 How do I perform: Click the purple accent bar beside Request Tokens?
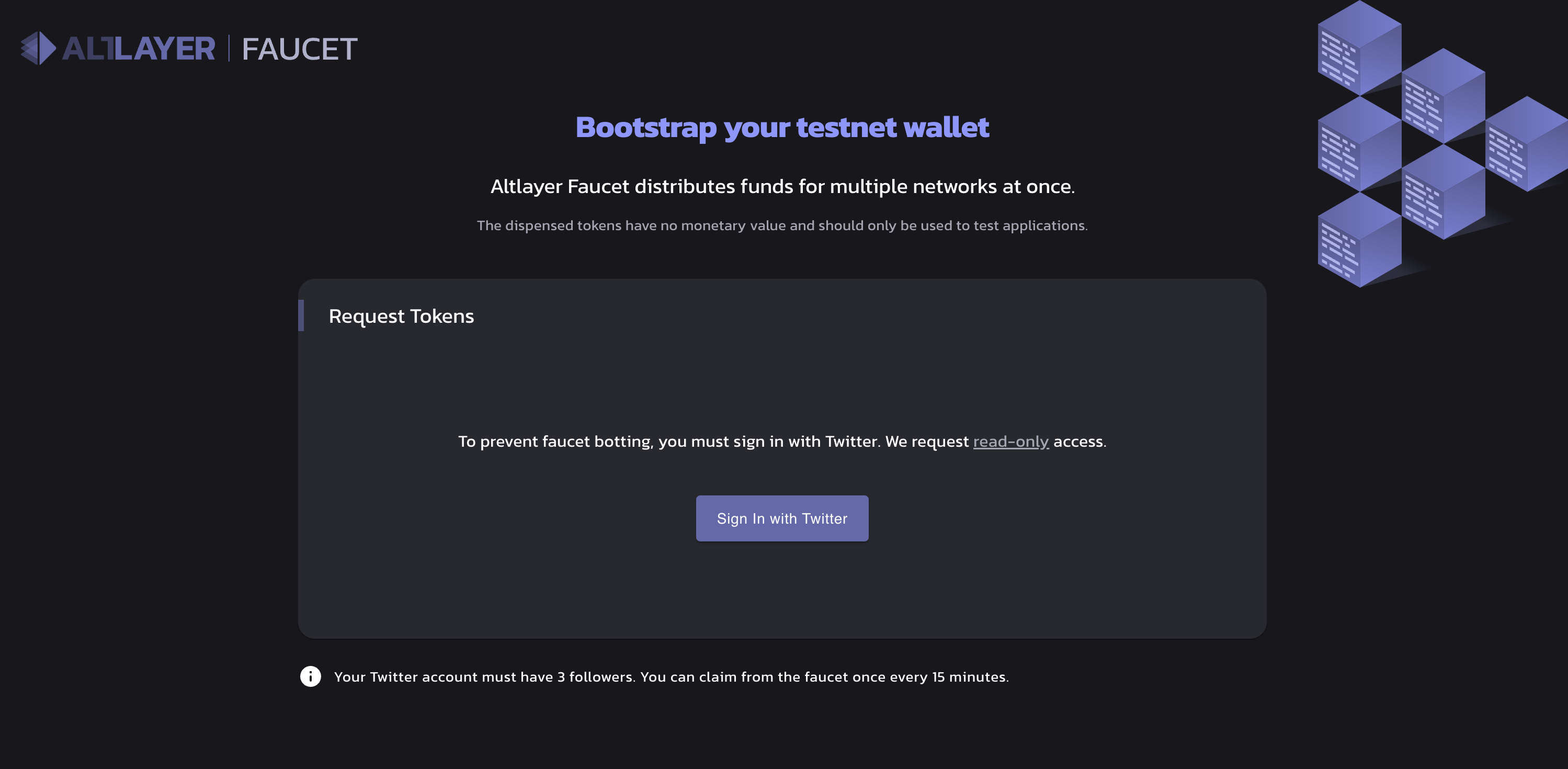point(301,315)
